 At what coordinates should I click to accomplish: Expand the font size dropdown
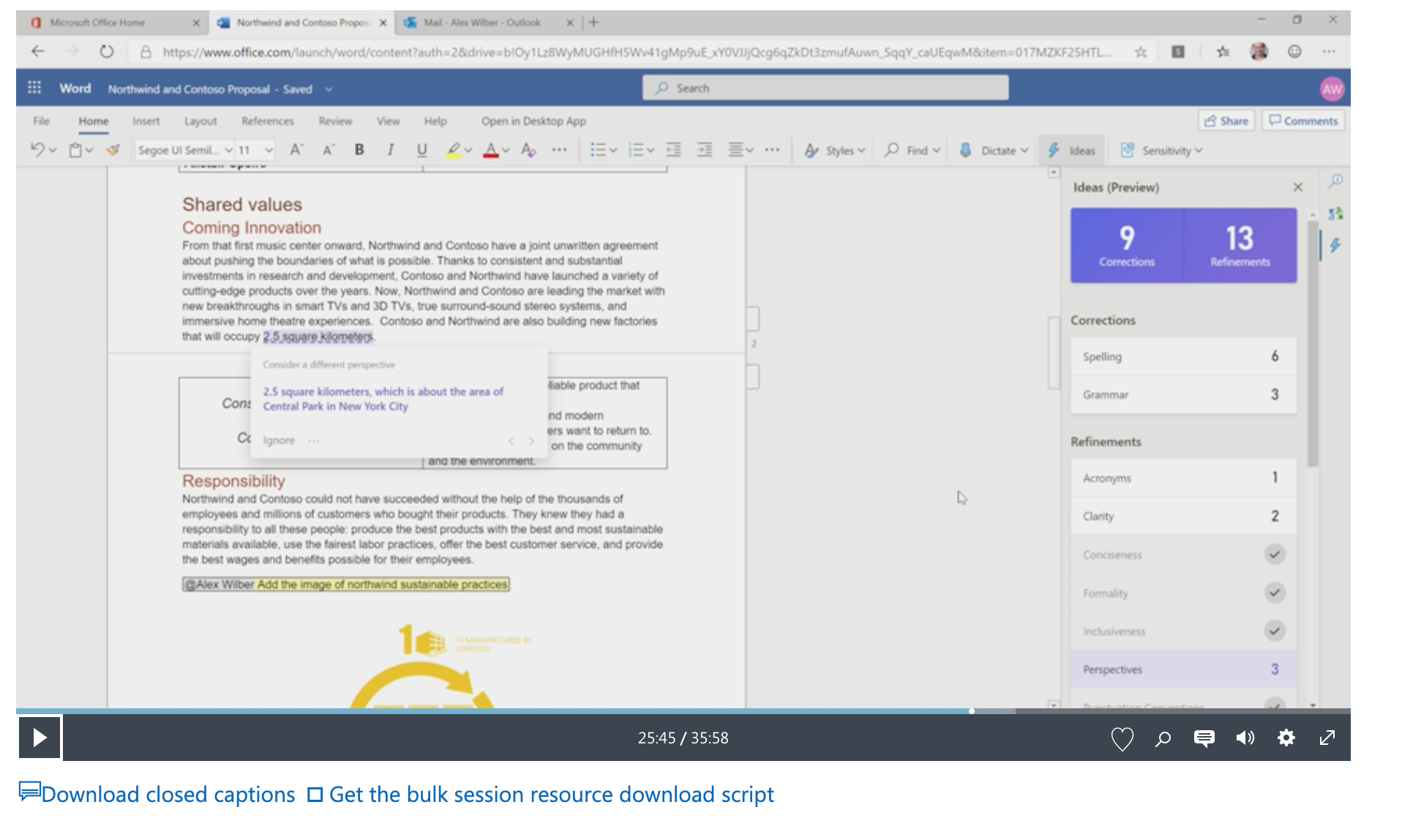(x=269, y=150)
